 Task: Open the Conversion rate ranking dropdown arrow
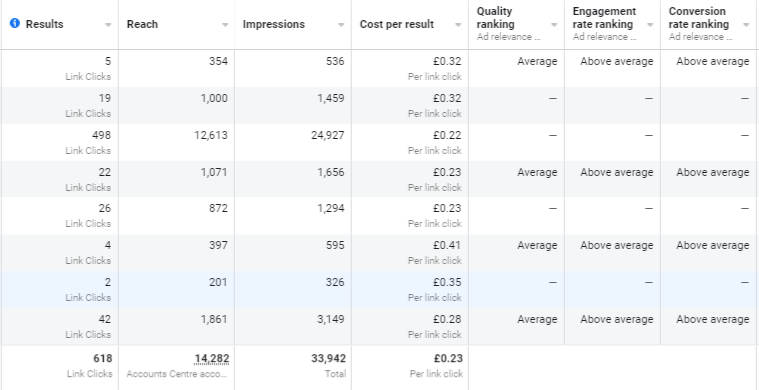(746, 25)
